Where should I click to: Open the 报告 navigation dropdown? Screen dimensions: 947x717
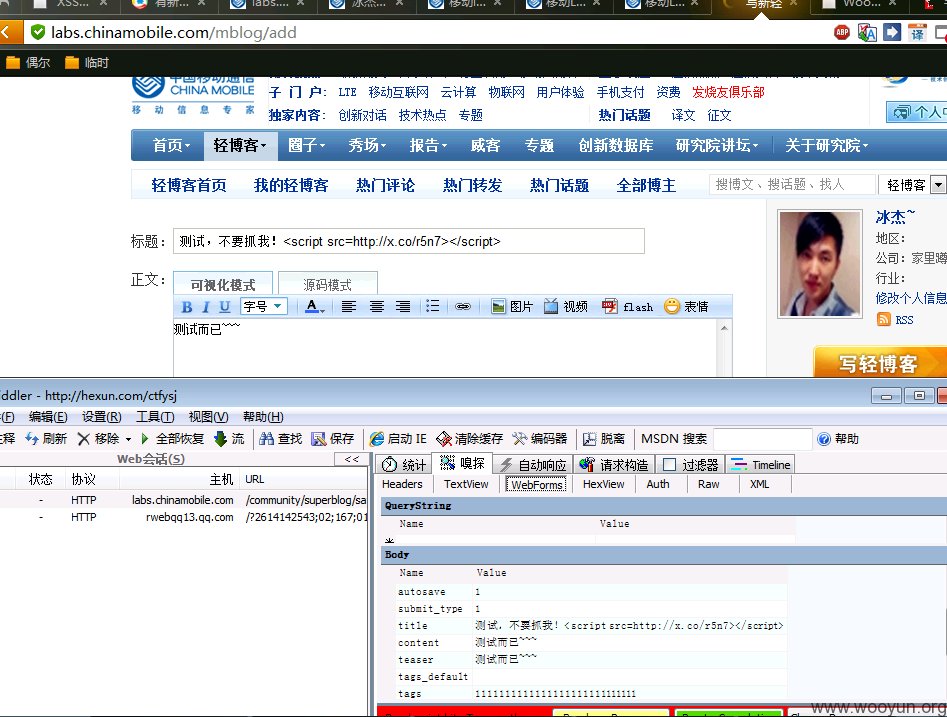(x=428, y=146)
